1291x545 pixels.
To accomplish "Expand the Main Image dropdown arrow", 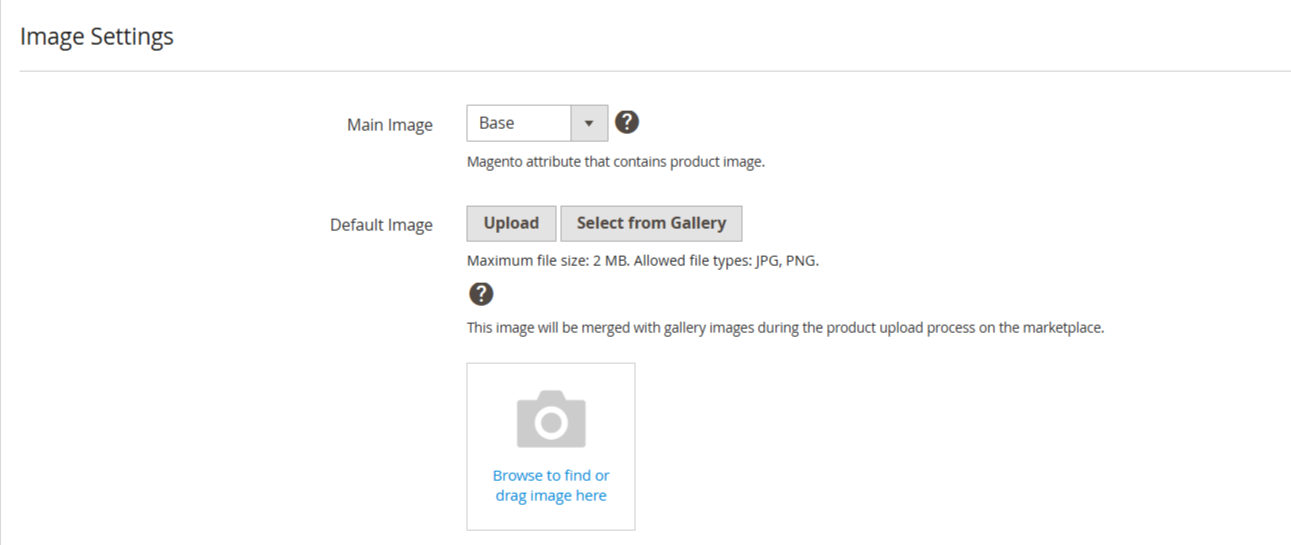I will coord(589,123).
